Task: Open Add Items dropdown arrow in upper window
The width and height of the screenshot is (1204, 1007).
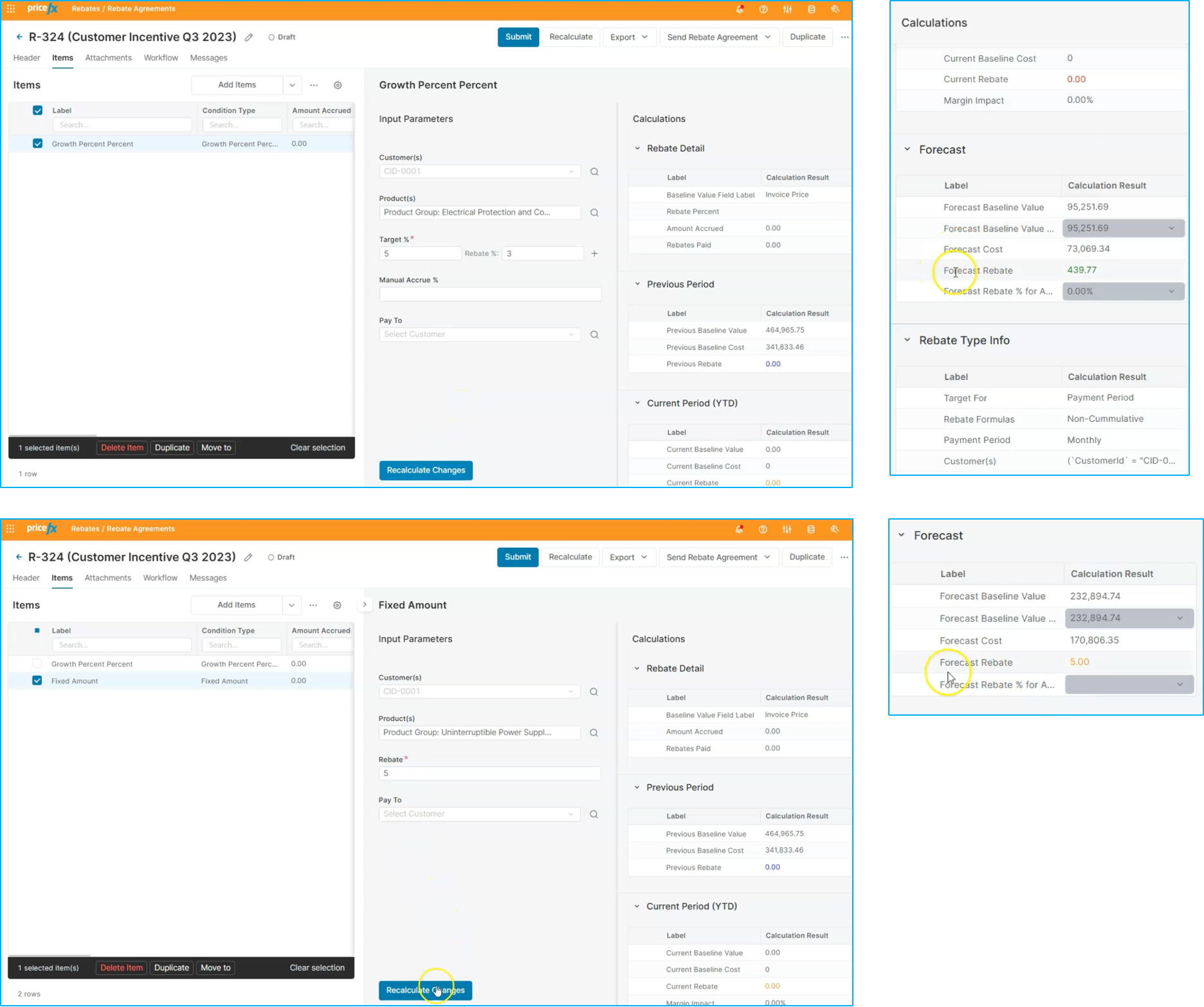Action: point(292,85)
